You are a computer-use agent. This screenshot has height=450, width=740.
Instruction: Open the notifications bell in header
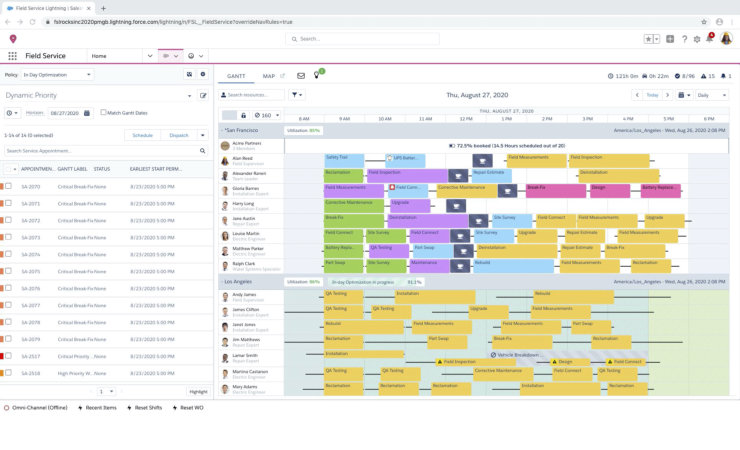[x=710, y=38]
